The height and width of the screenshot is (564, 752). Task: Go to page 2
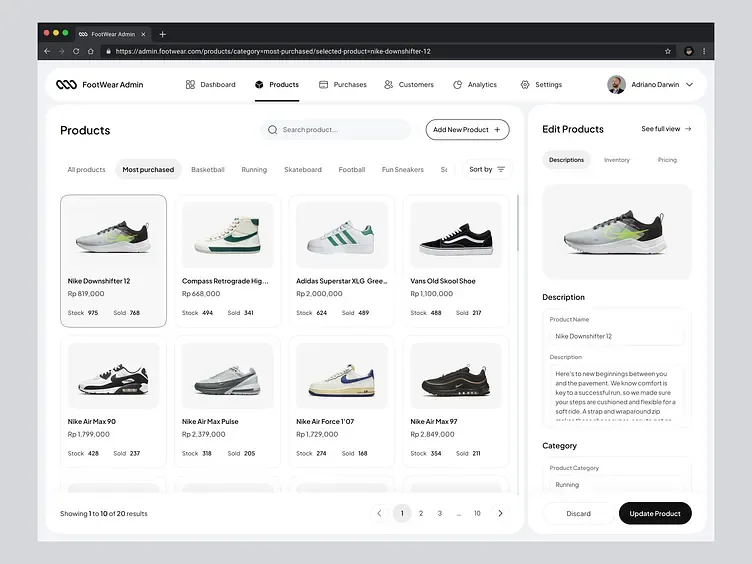point(421,513)
